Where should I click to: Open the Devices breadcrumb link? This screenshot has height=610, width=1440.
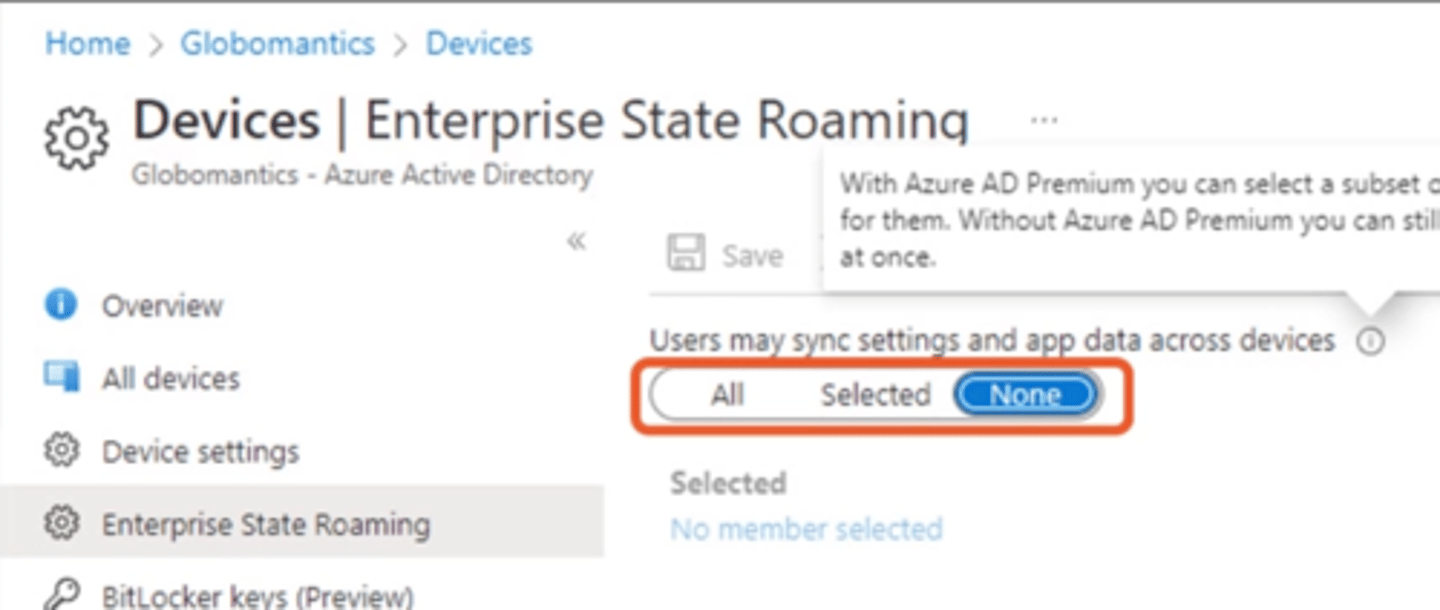coord(479,44)
